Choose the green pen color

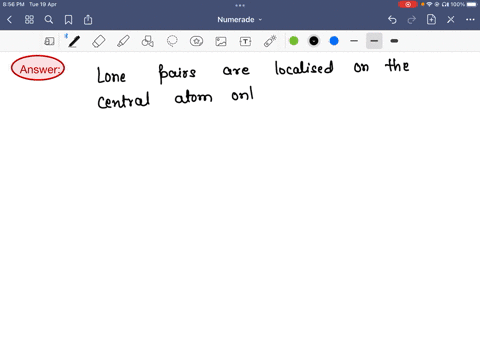coord(294,41)
